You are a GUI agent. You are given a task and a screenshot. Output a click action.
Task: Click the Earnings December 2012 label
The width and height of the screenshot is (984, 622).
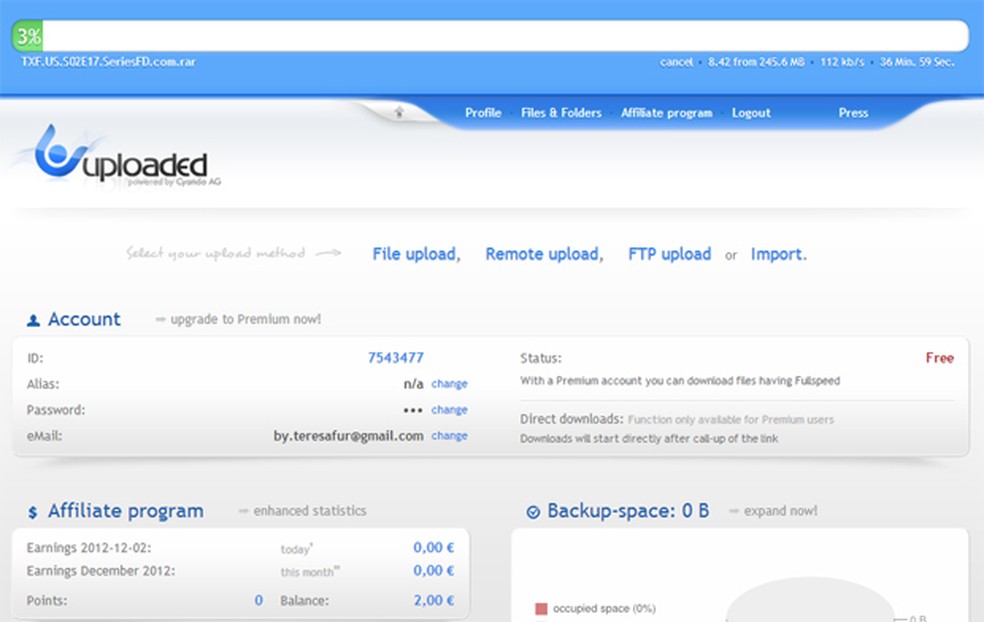click(101, 571)
